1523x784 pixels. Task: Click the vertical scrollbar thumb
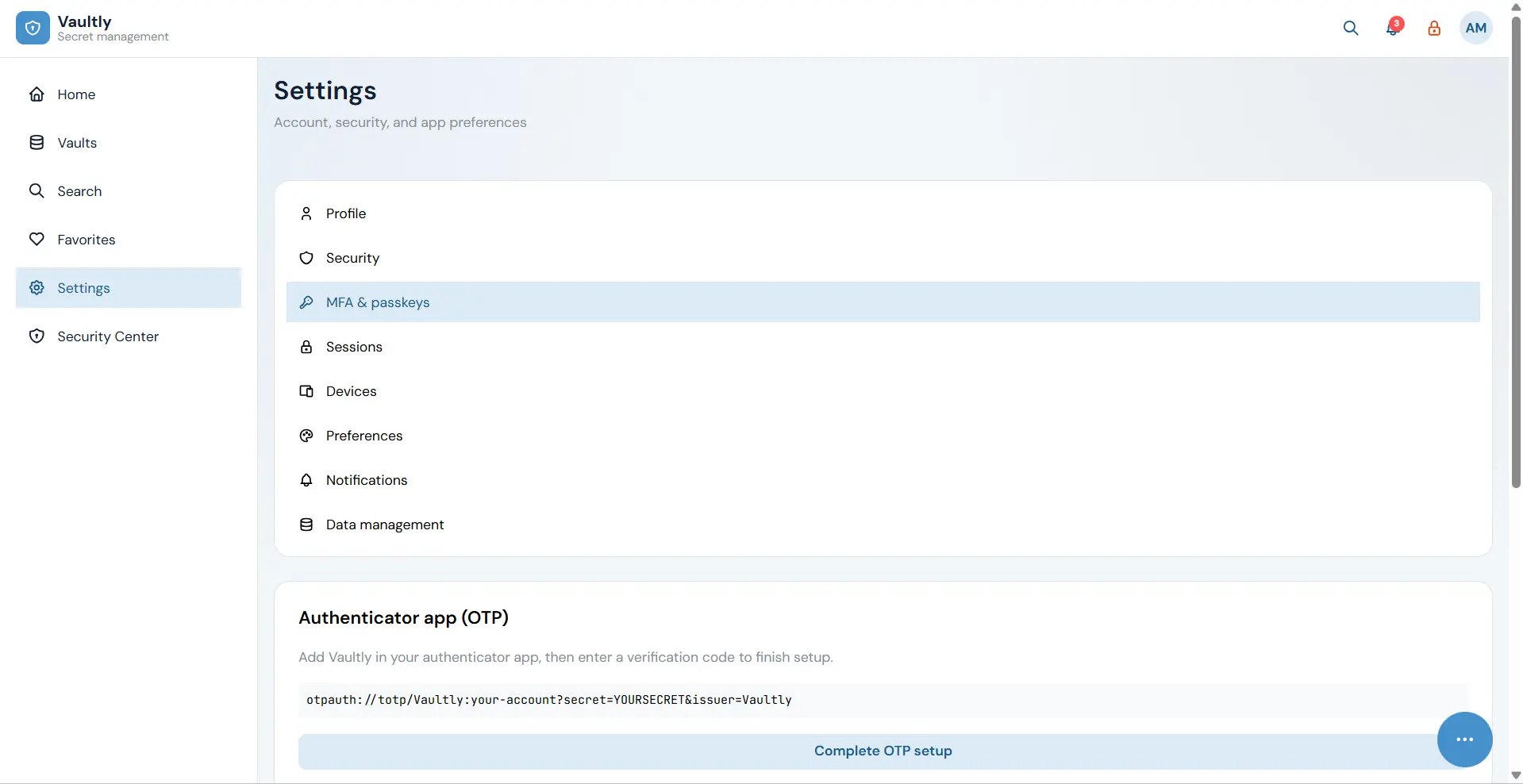click(1516, 252)
